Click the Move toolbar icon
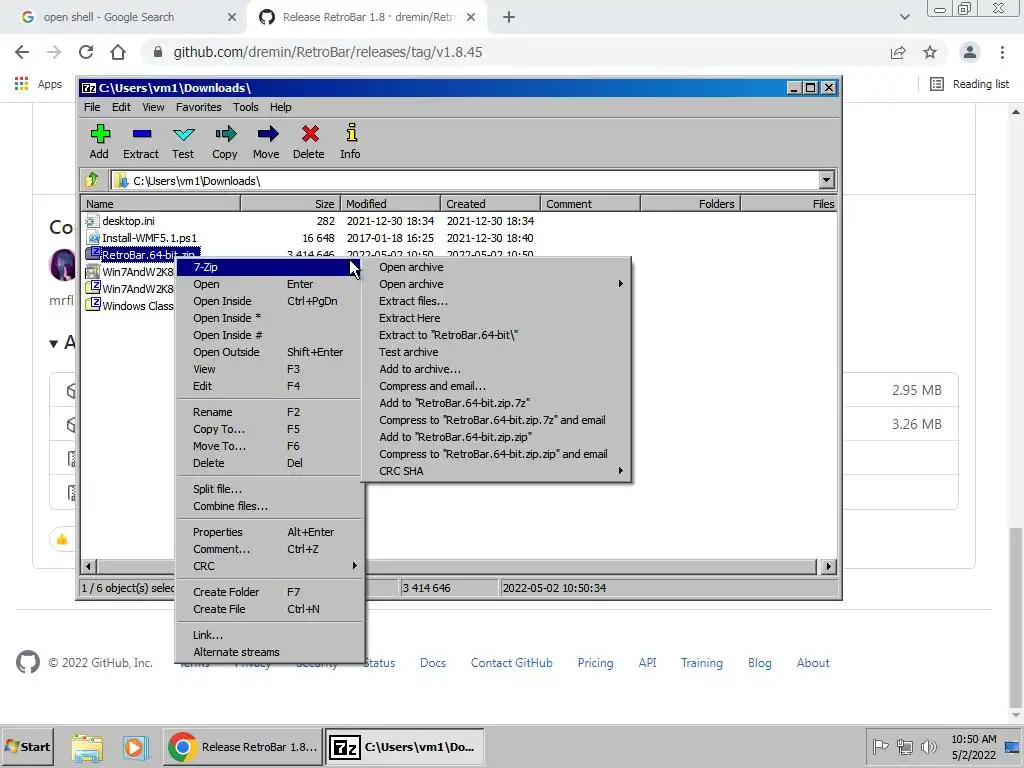1024x768 pixels. click(x=266, y=141)
